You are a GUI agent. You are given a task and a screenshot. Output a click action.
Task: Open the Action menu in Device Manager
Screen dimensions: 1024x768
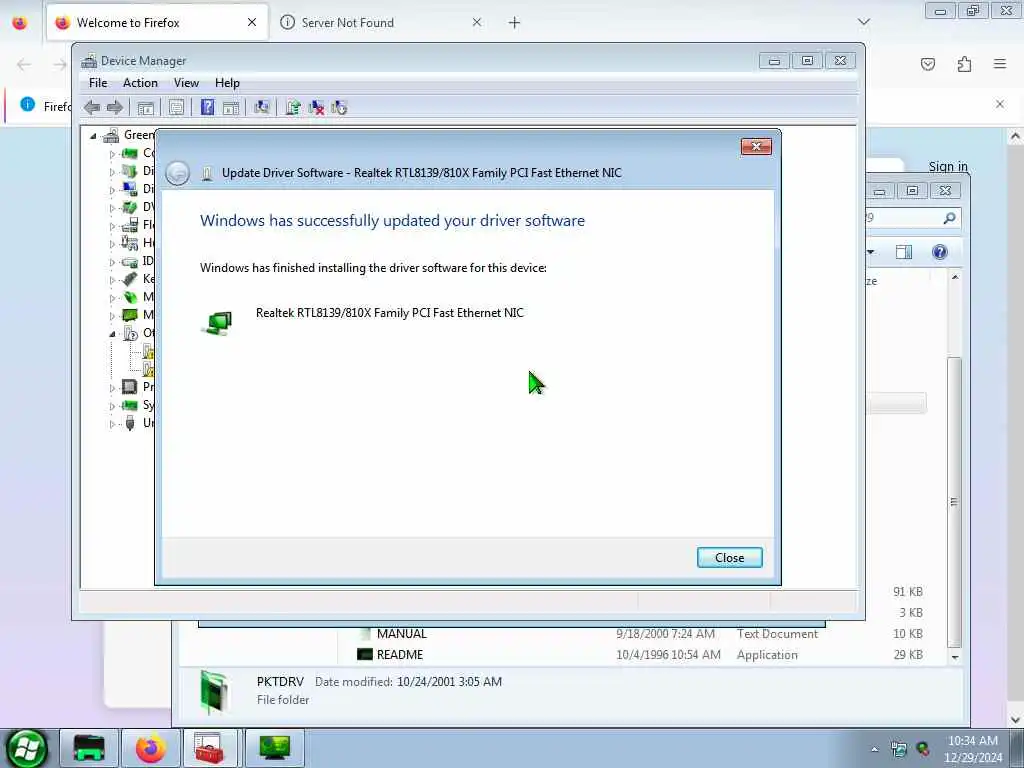(x=140, y=83)
